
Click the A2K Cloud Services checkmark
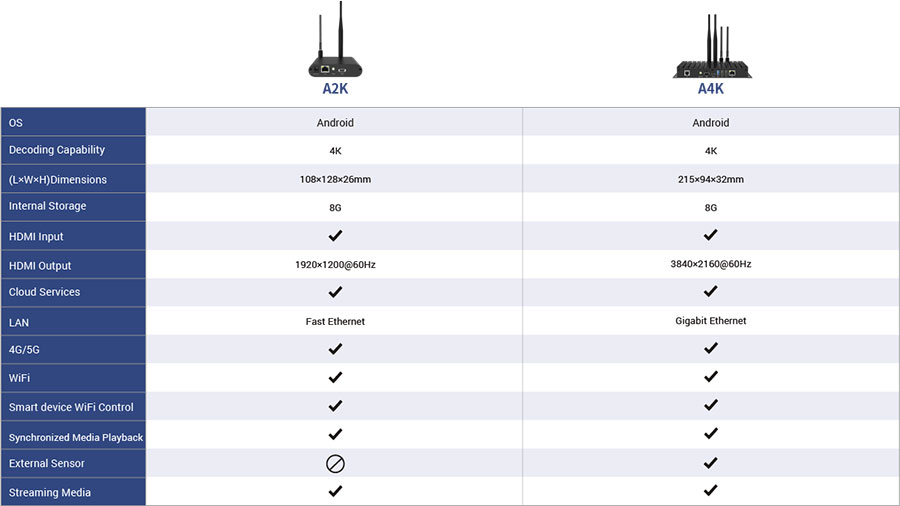tap(335, 292)
